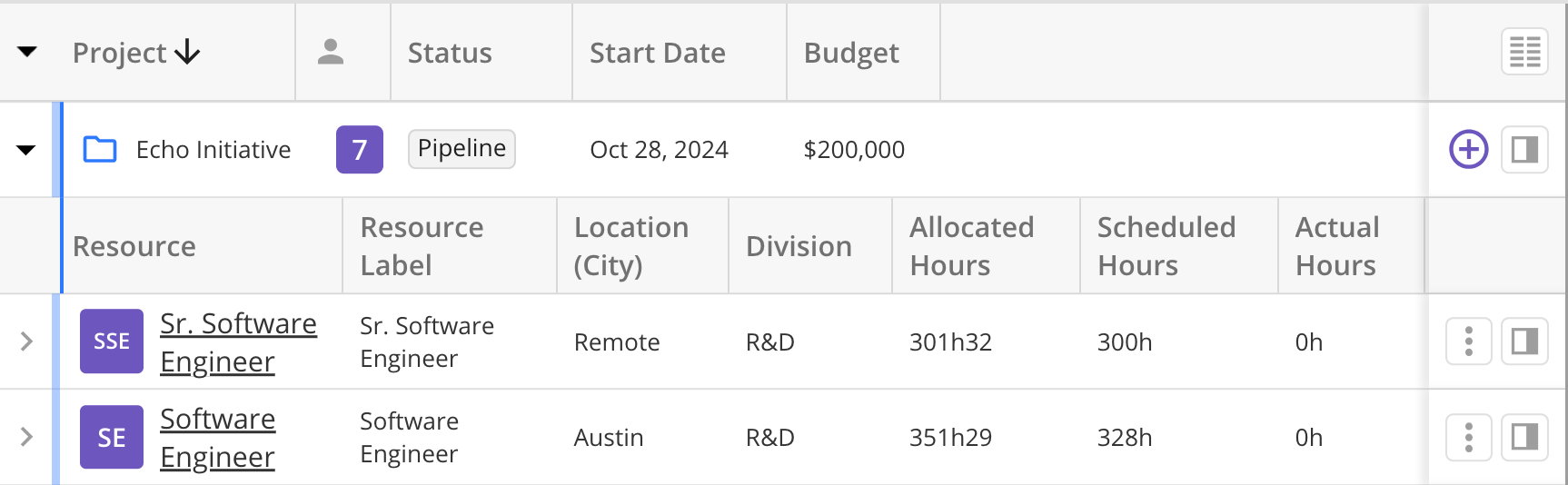Expand the Software Engineer row
The image size is (1568, 485).
[26, 438]
